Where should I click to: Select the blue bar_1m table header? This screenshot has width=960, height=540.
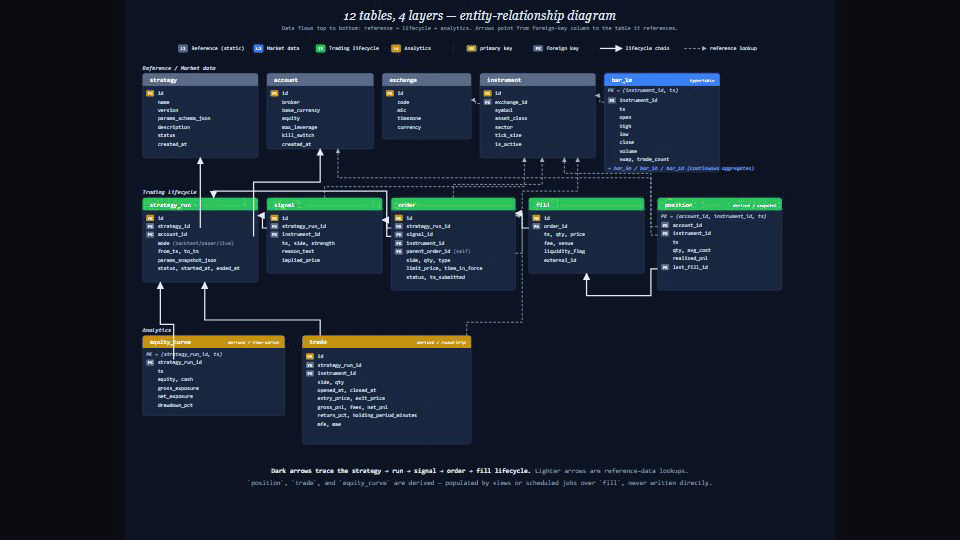pyautogui.click(x=662, y=80)
